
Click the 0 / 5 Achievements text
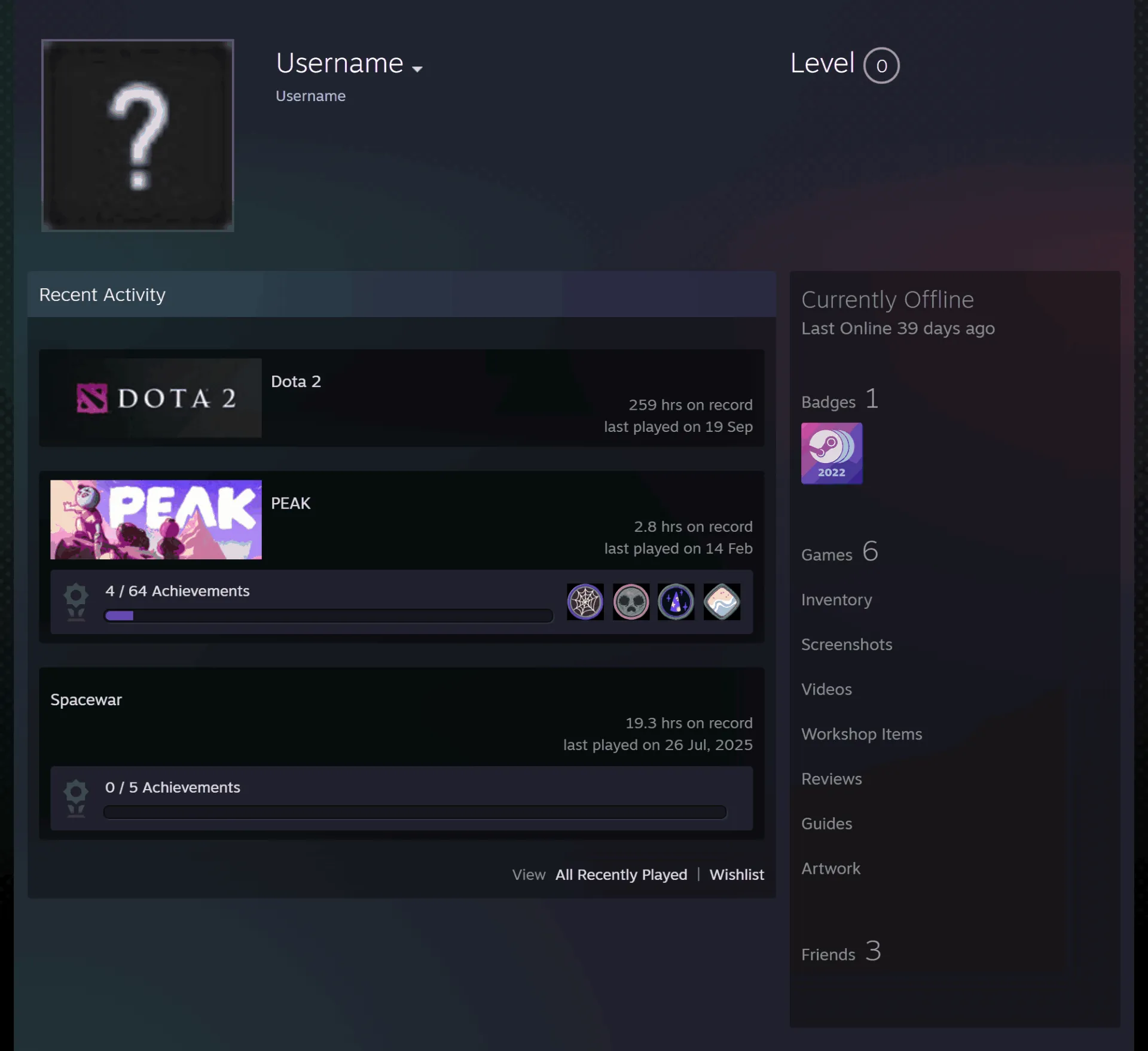pyautogui.click(x=172, y=787)
